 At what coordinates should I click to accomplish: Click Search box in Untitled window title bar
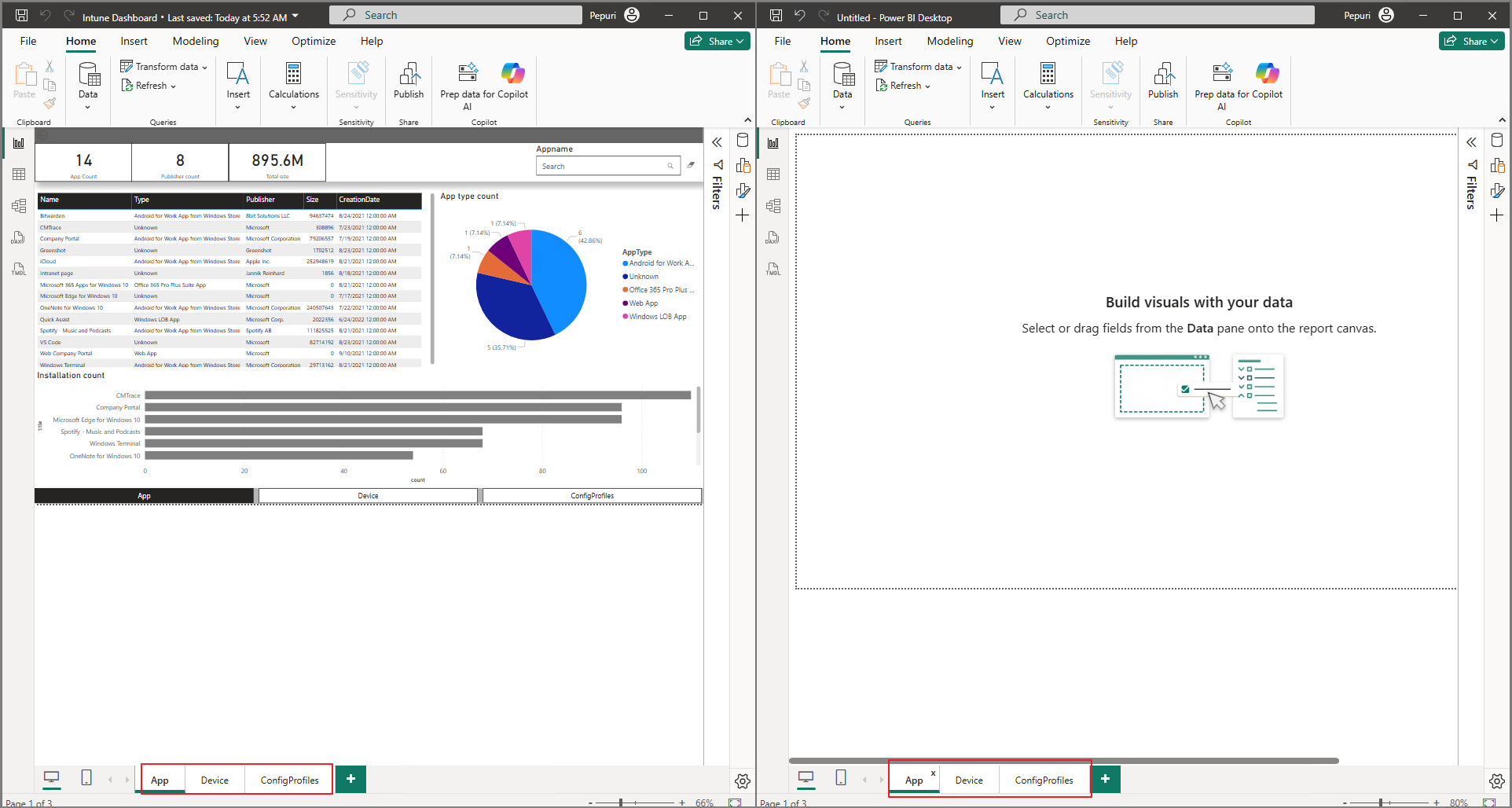tap(1157, 15)
